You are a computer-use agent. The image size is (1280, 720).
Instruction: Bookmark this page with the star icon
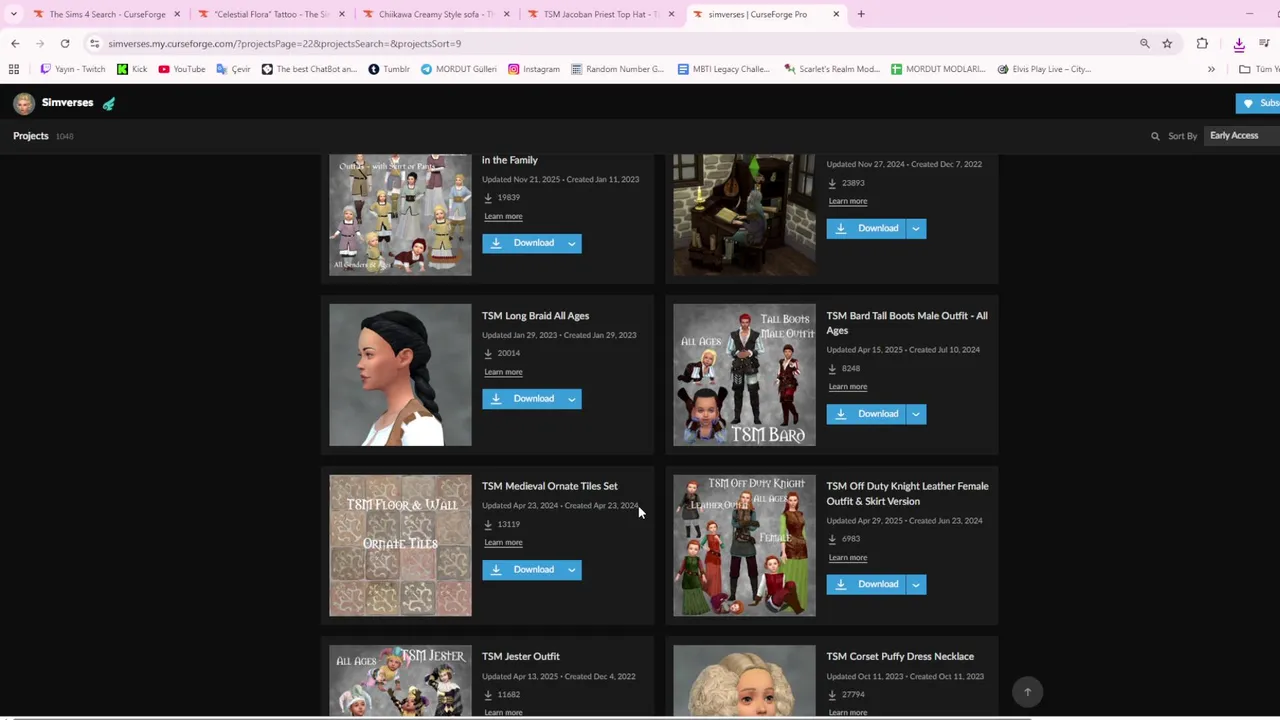coord(1167,44)
